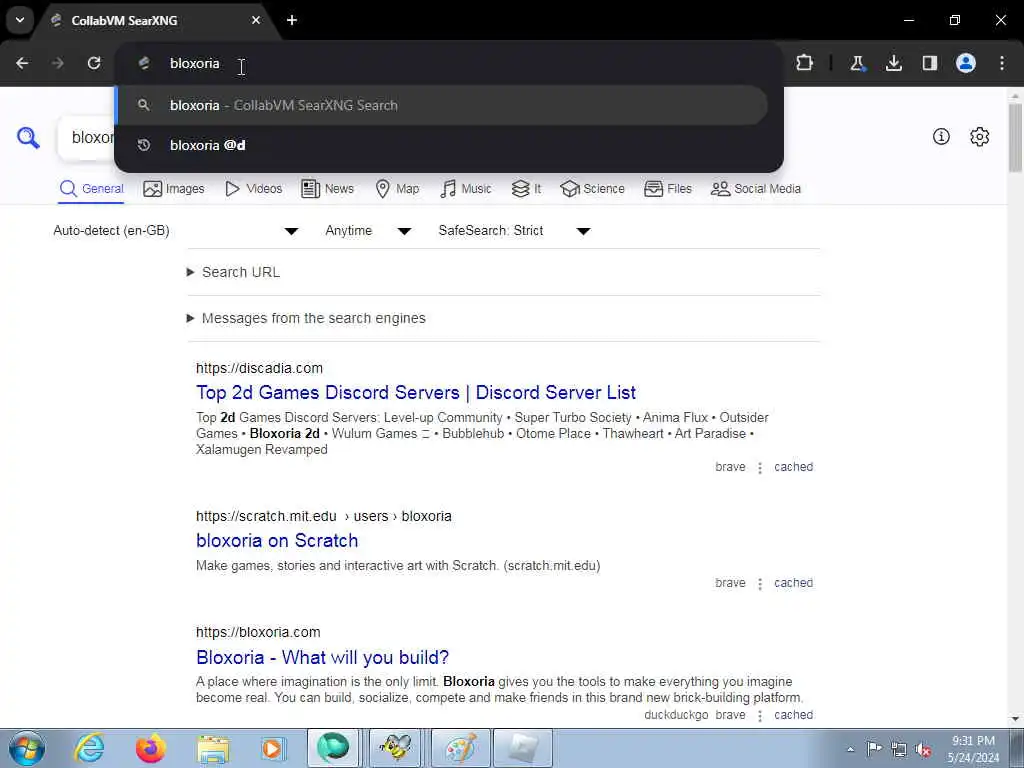
Task: Click the SearXNG search query field
Action: click(86, 138)
